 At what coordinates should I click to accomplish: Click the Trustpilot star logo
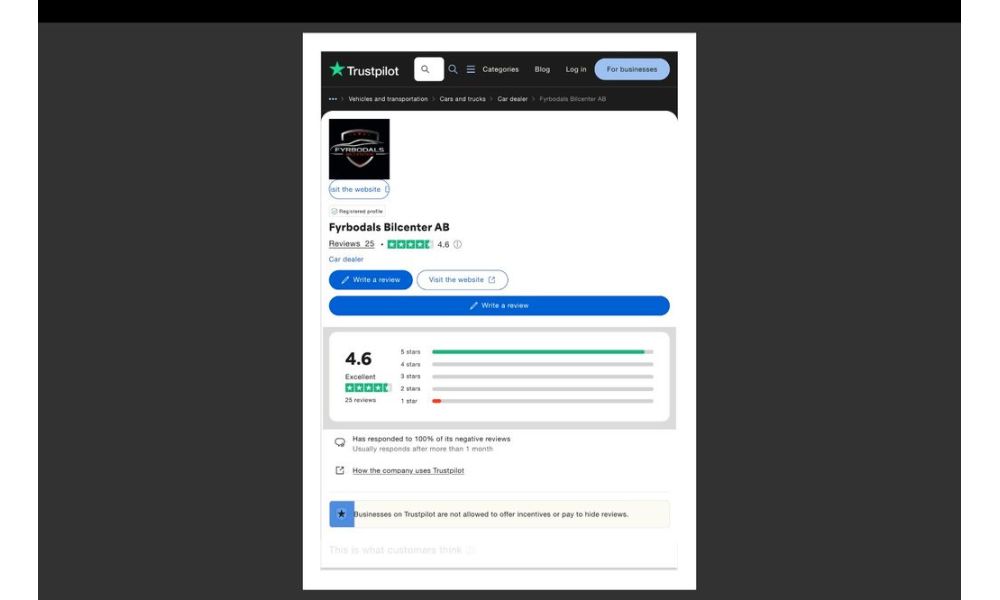337,70
